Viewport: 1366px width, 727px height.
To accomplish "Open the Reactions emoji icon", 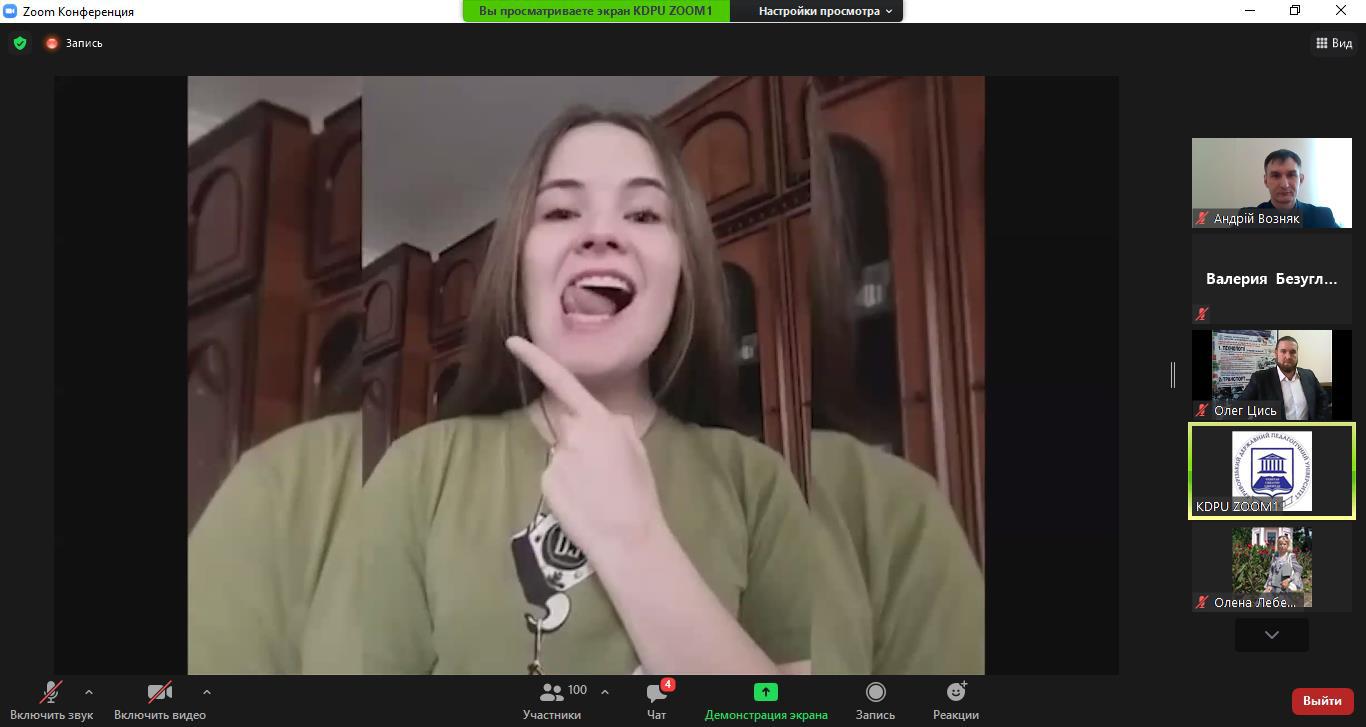I will (956, 692).
